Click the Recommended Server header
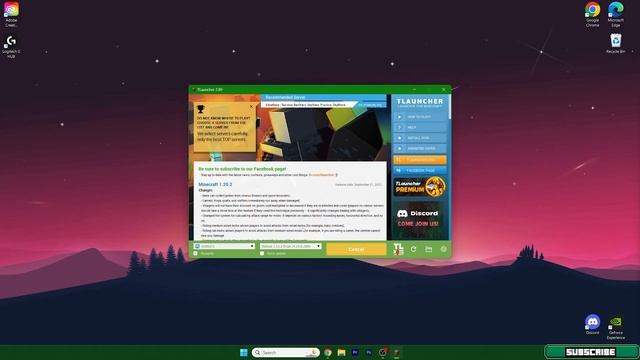Image resolution: width=640 pixels, height=360 pixels. 285,98
